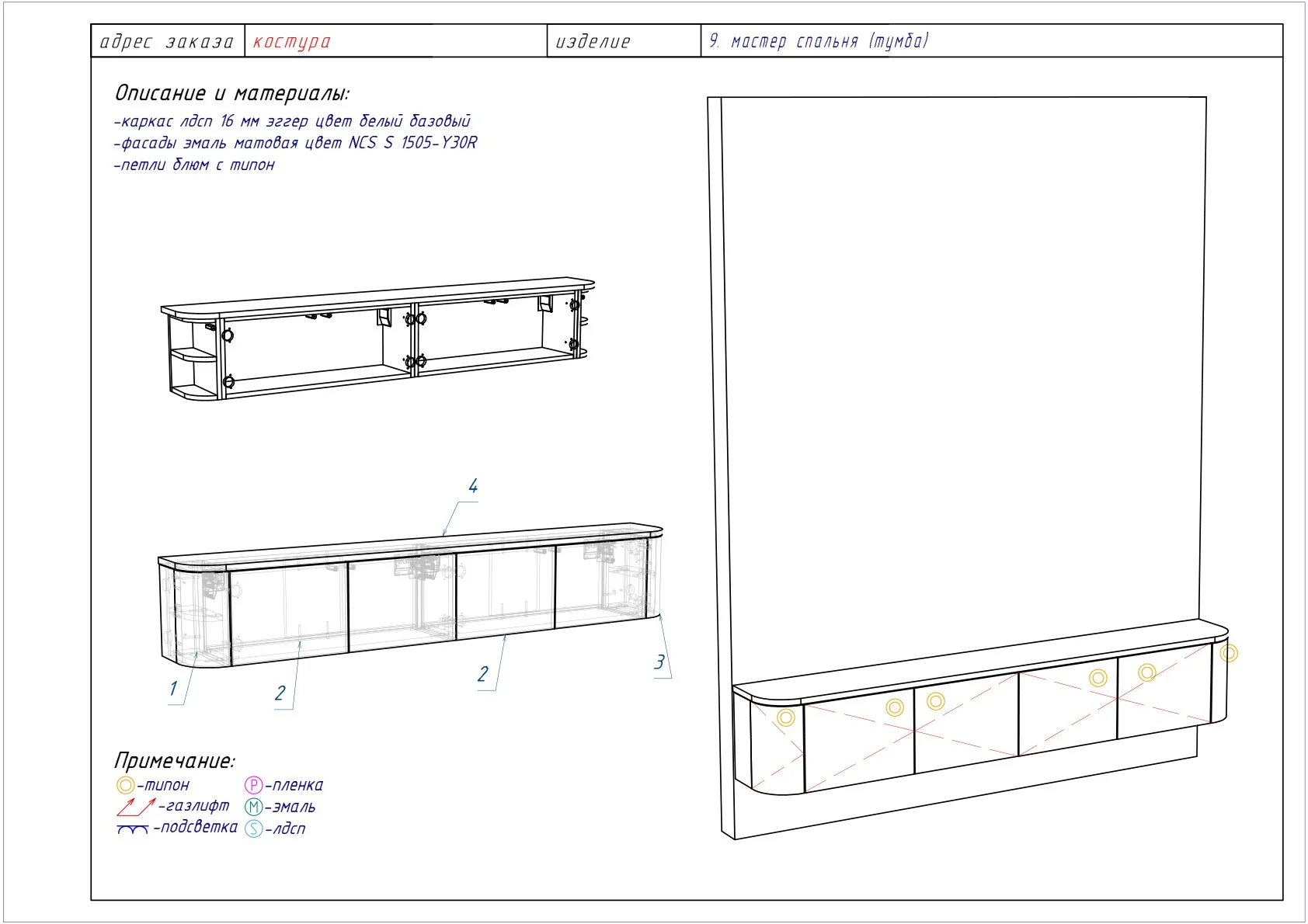Click the line 'каркас лдсп 16 мм эггер'
Image resolution: width=1308 pixels, height=924 pixels.
[292, 121]
